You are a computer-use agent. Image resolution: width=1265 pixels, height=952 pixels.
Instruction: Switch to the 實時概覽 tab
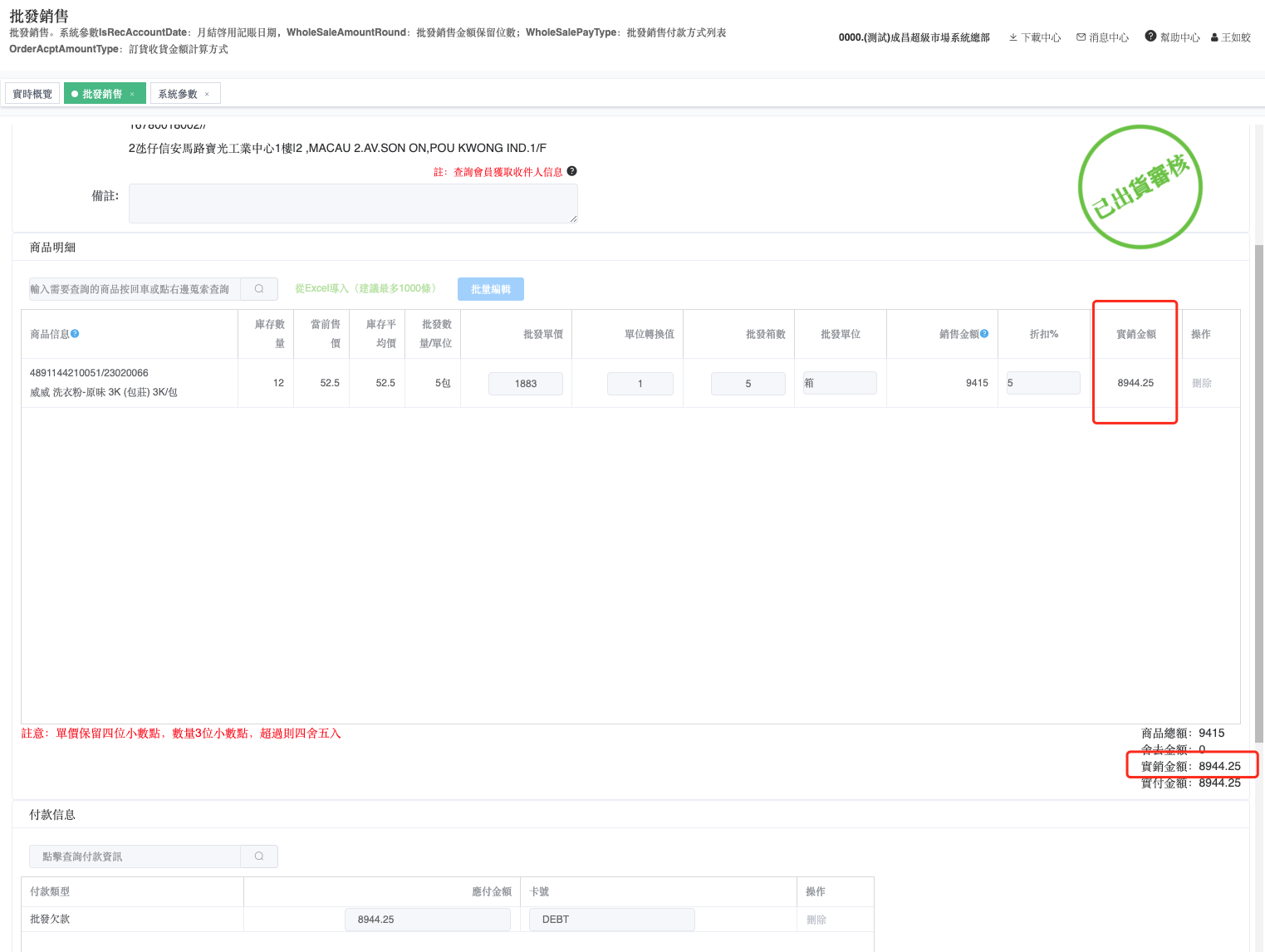[32, 94]
